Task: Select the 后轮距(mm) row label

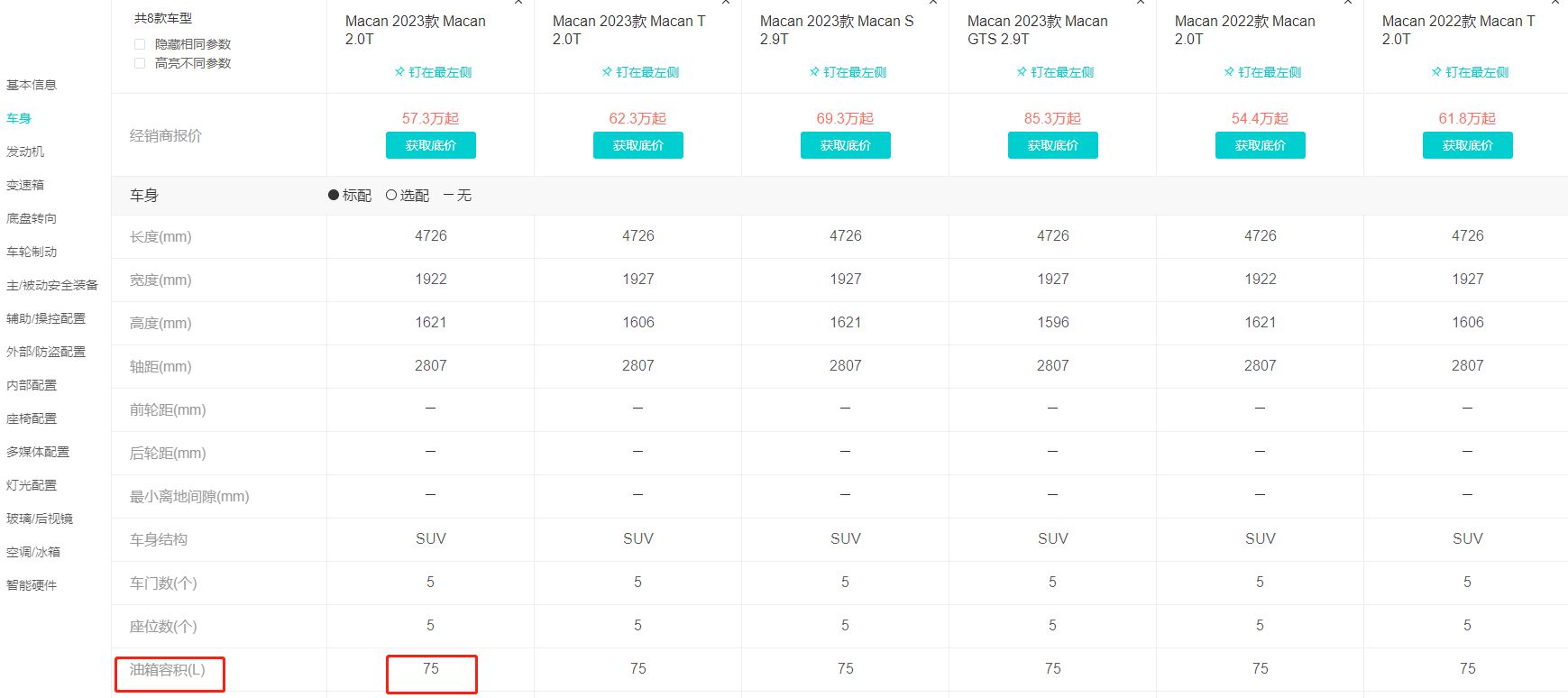Action: (168, 454)
